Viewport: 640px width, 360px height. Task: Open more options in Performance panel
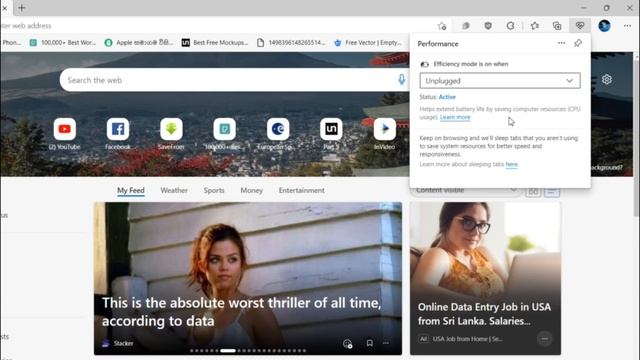pos(561,43)
